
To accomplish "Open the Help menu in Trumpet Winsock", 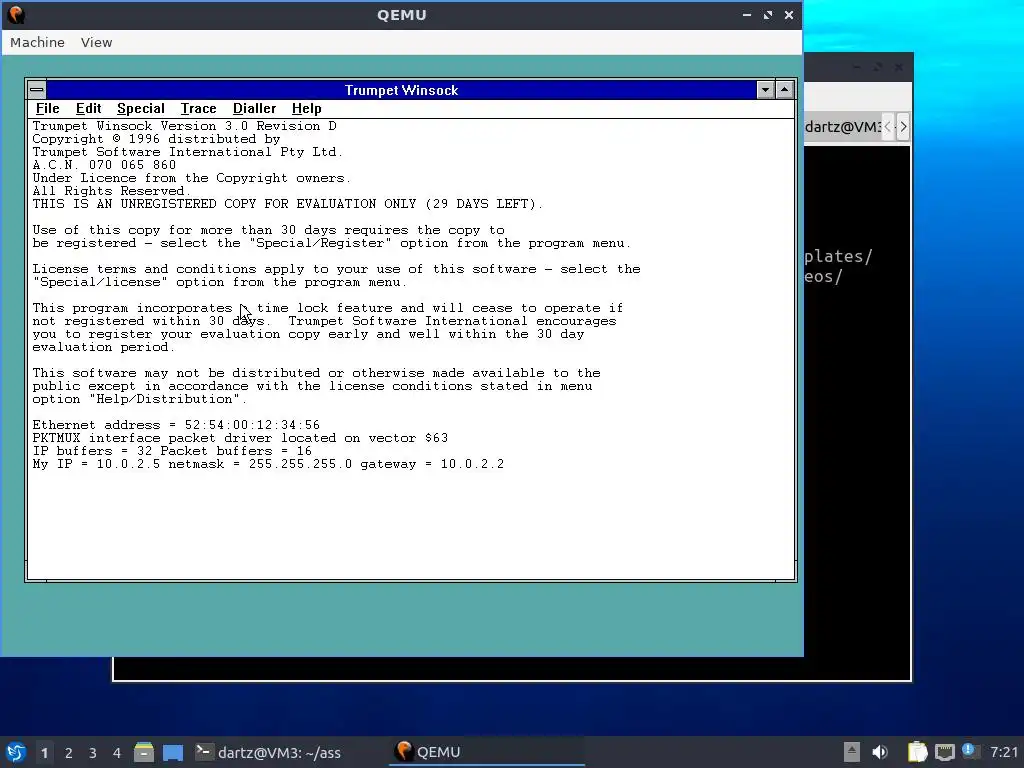I will coord(306,108).
